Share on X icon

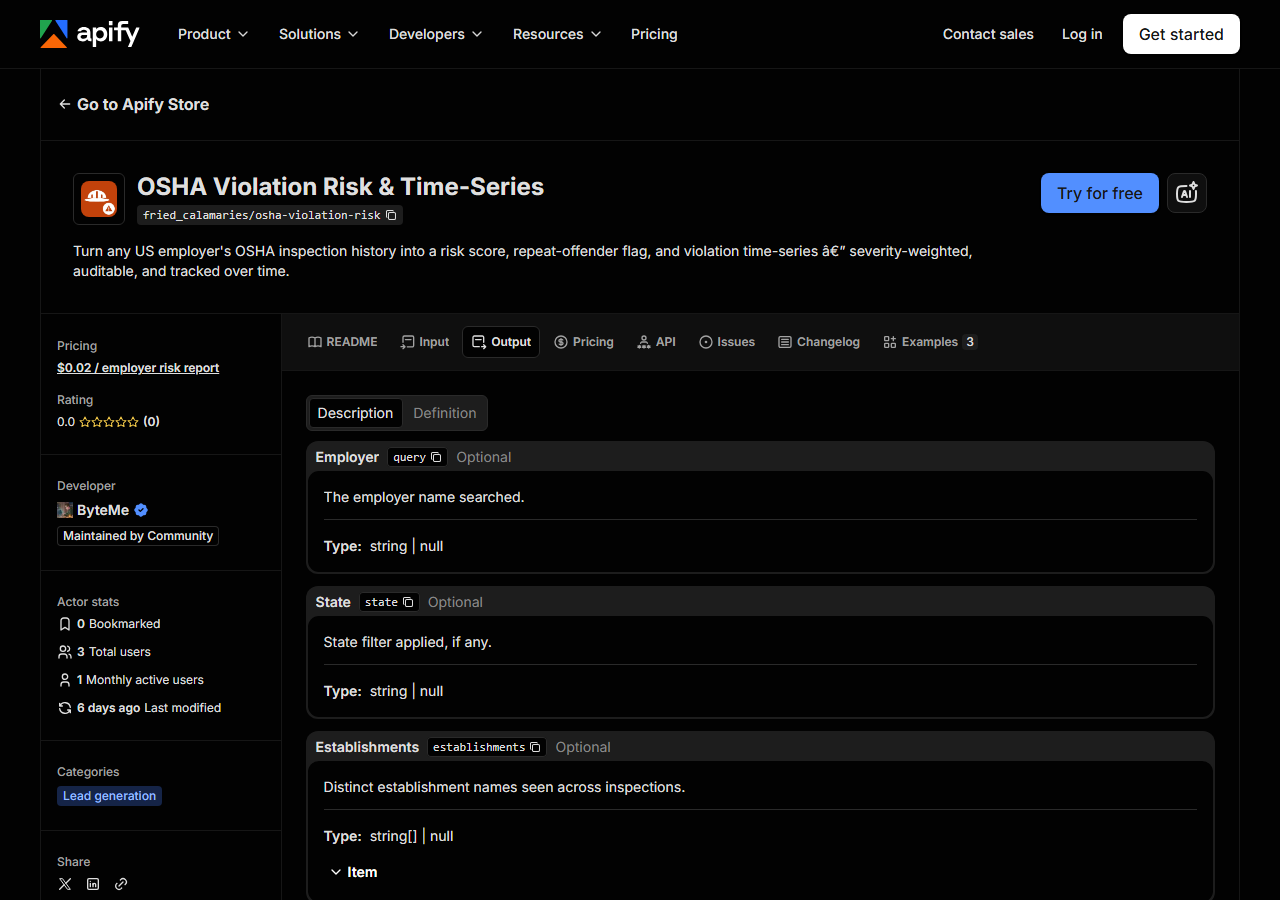65,884
